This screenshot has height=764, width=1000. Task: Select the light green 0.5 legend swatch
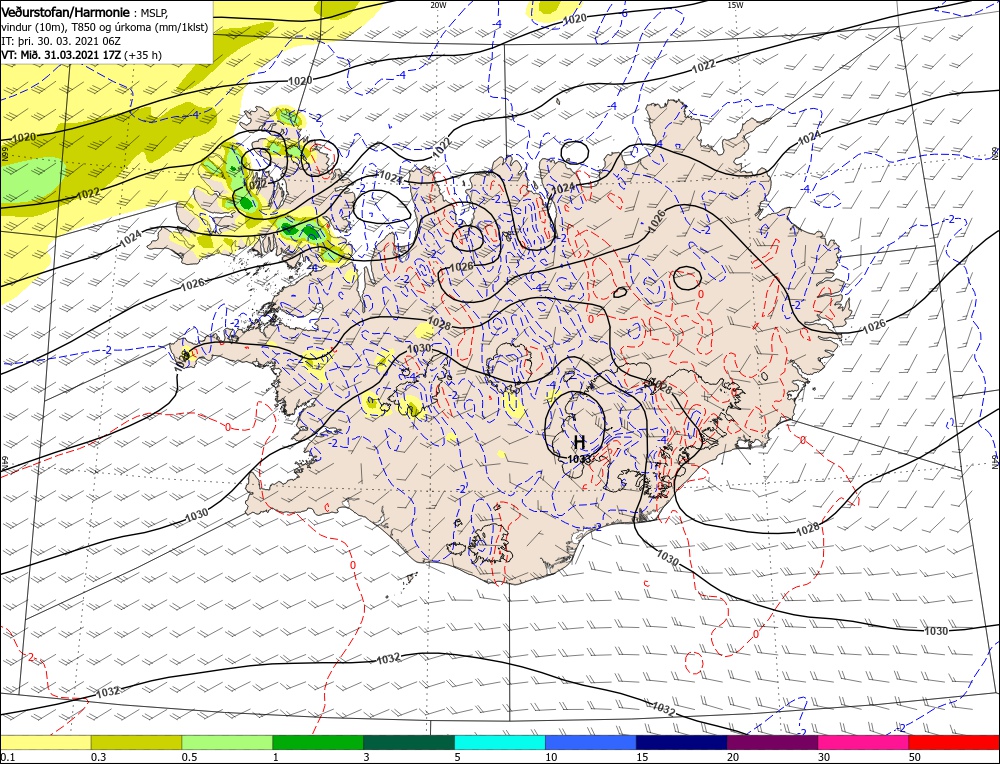pyautogui.click(x=227, y=742)
